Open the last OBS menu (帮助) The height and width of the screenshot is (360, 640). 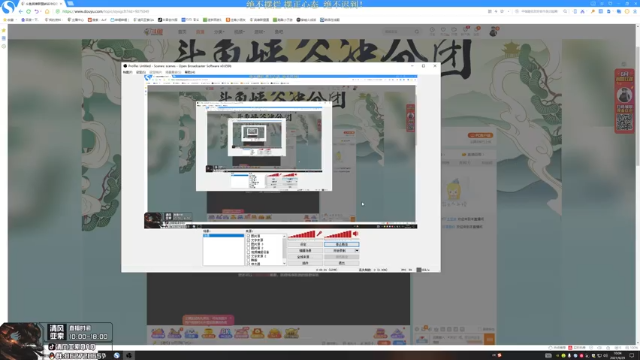point(190,72)
